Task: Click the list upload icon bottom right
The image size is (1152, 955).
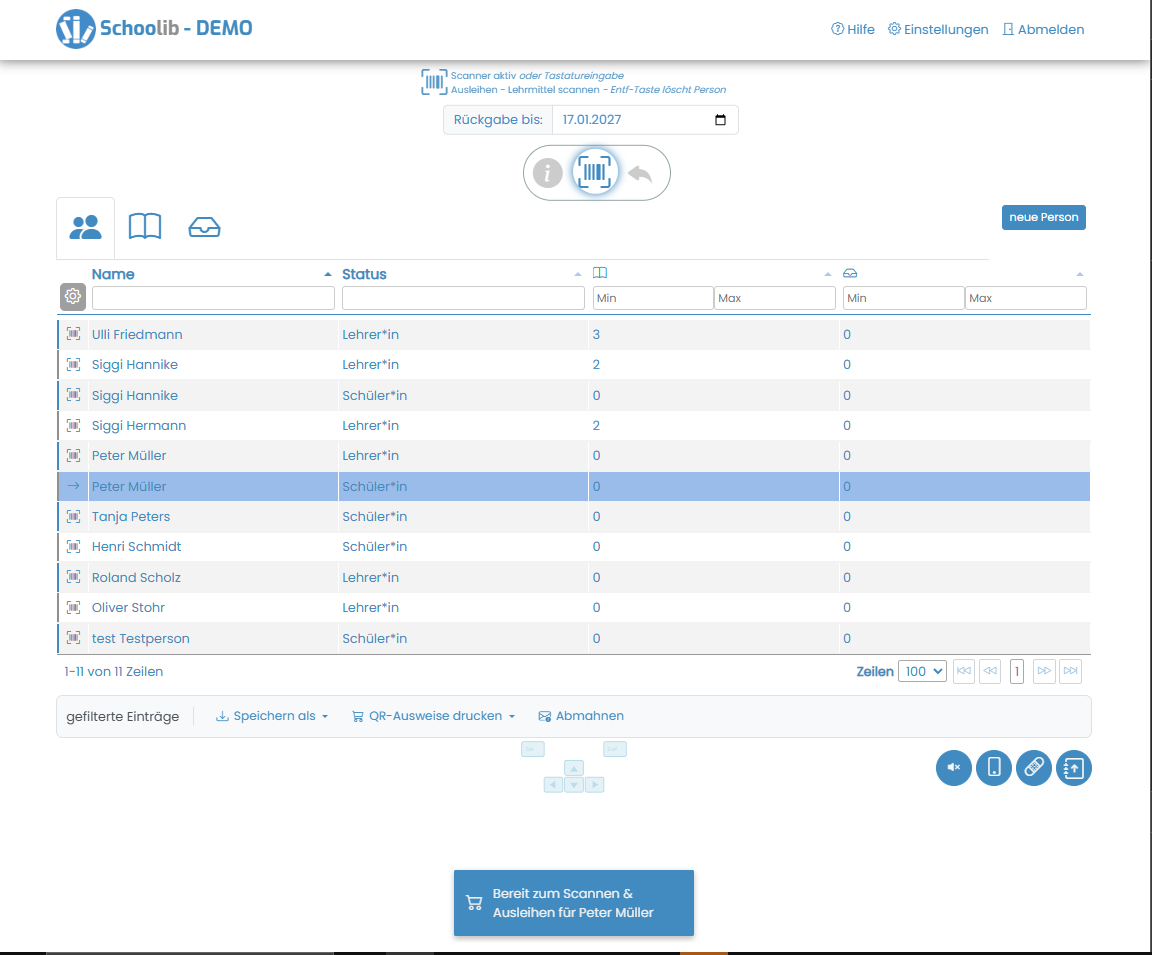Action: pyautogui.click(x=1073, y=768)
